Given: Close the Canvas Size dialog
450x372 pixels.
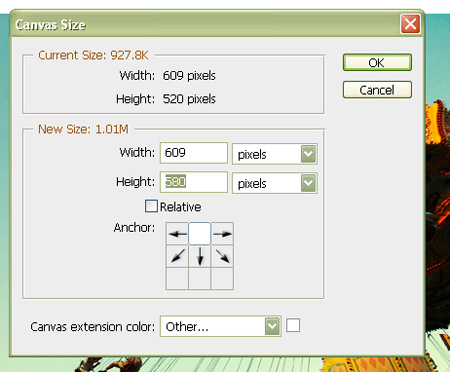Looking at the screenshot, I should (410, 24).
